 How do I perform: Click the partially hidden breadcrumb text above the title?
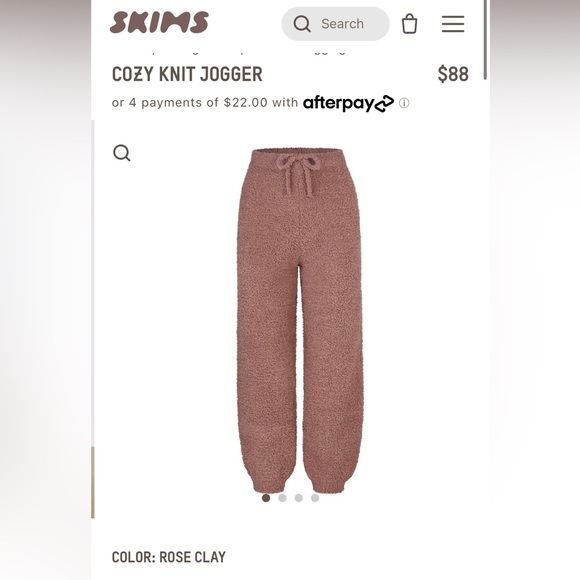tap(229, 52)
